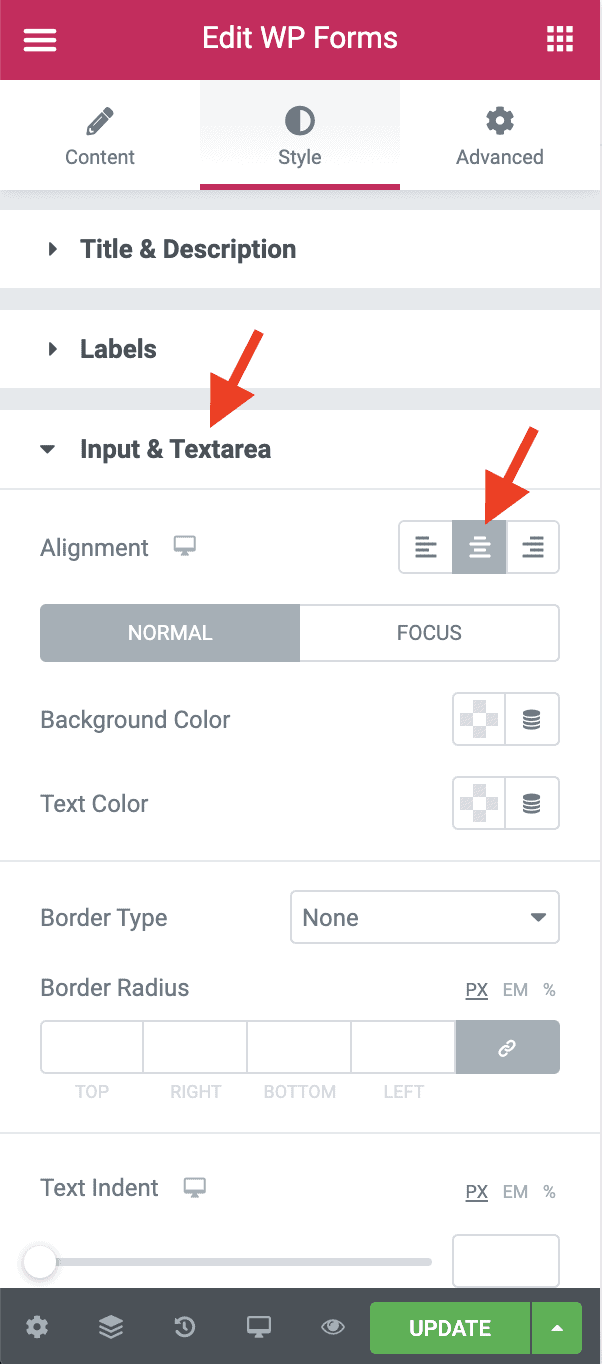Set alignment to center
602x1364 pixels.
(x=480, y=547)
